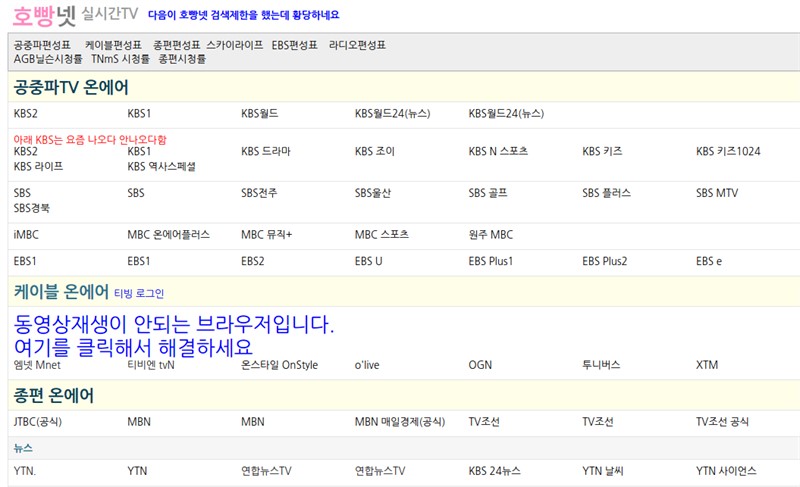Open the SBS울산 regional channel
The height and width of the screenshot is (487, 800).
click(372, 193)
